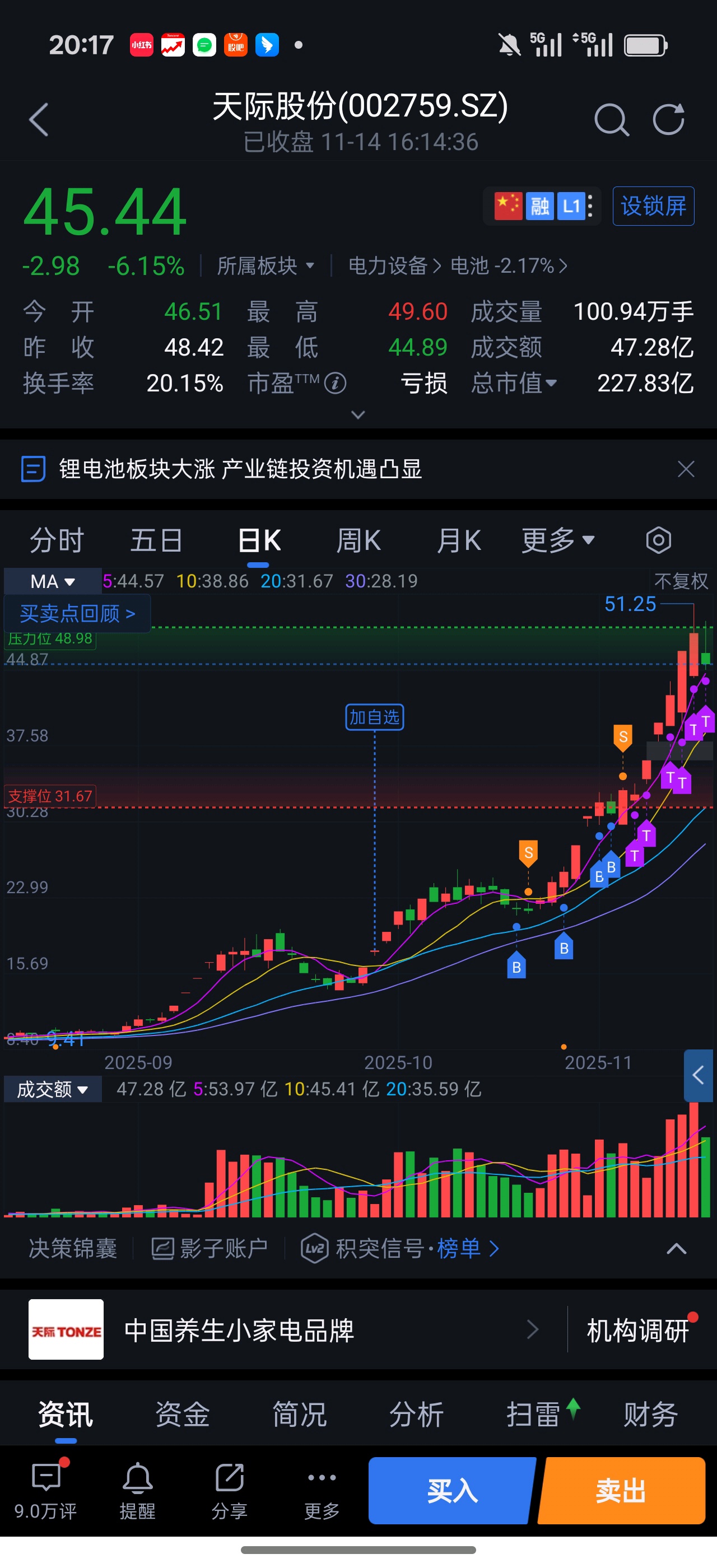Tap the 51.25 high price label
This screenshot has width=717, height=1568.
630,604
